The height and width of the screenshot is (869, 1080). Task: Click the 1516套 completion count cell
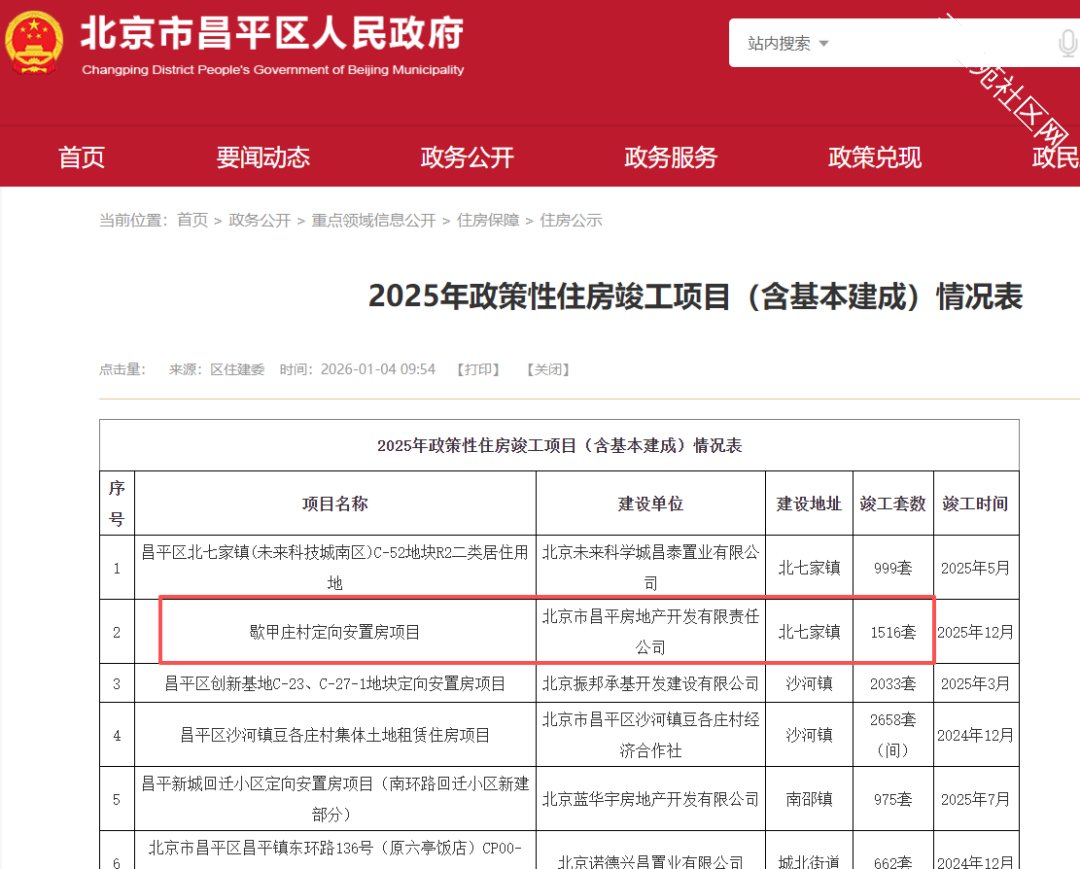pyautogui.click(x=892, y=632)
